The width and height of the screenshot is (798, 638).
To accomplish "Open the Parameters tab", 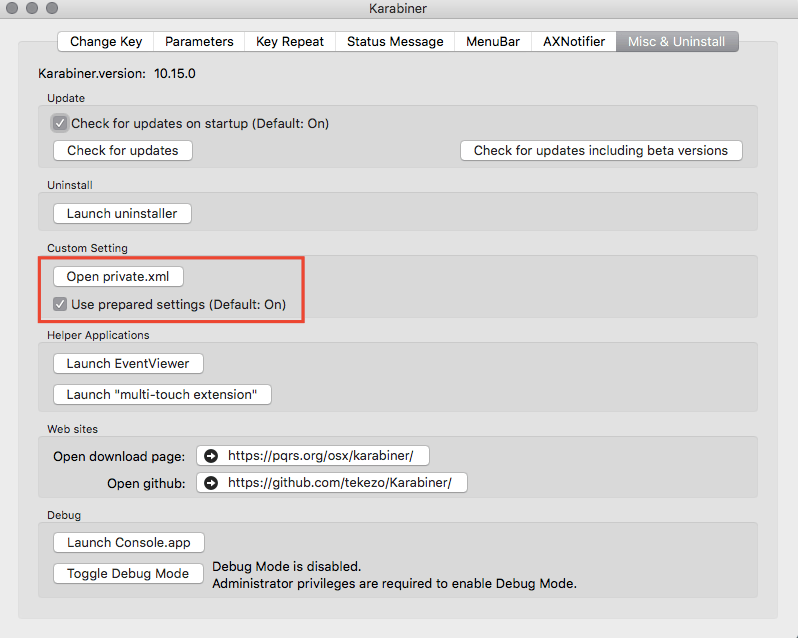I will pyautogui.click(x=199, y=41).
